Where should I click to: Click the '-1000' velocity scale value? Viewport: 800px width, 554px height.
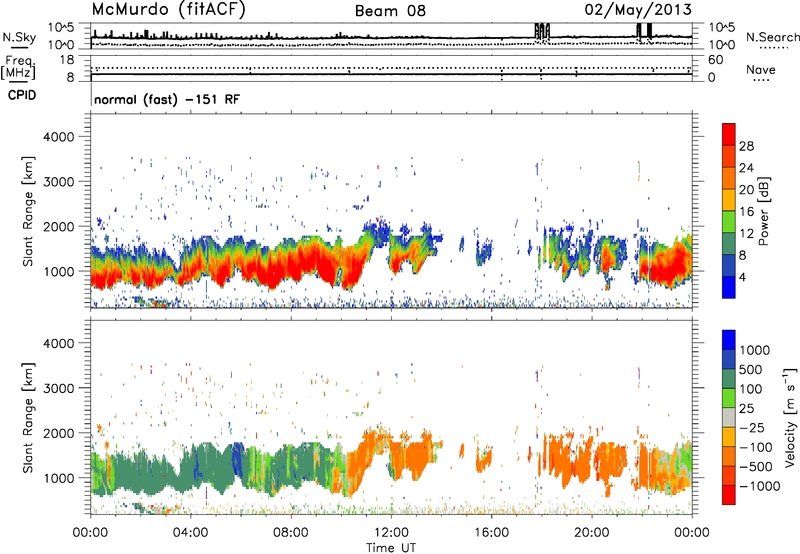point(760,486)
